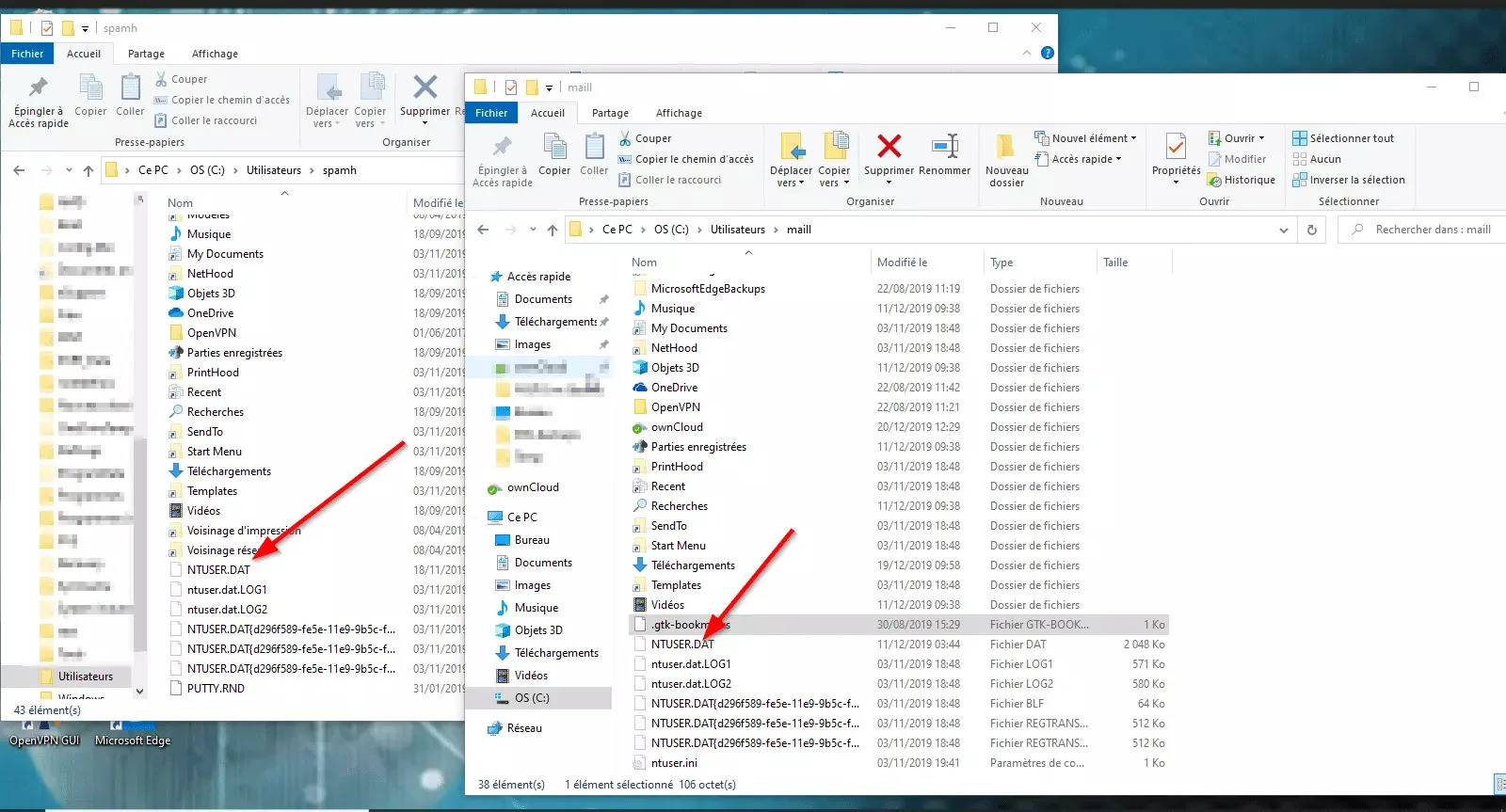Image resolution: width=1506 pixels, height=812 pixels.
Task: Click up-folder arrow in maill window
Action: pos(552,230)
